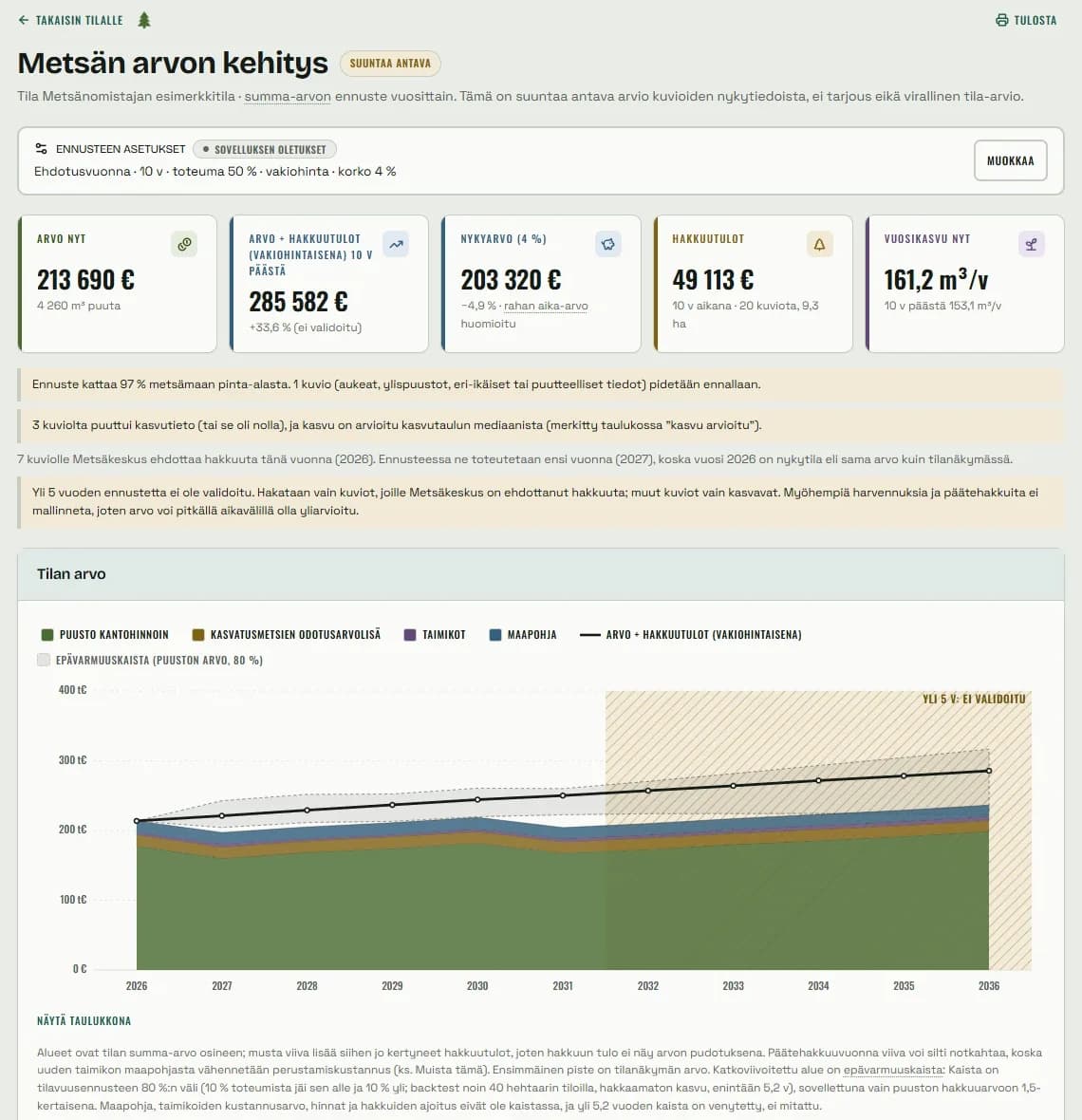Click the printer icon next to Tulosta
Screen dimensions: 1082x1120
1002,20
